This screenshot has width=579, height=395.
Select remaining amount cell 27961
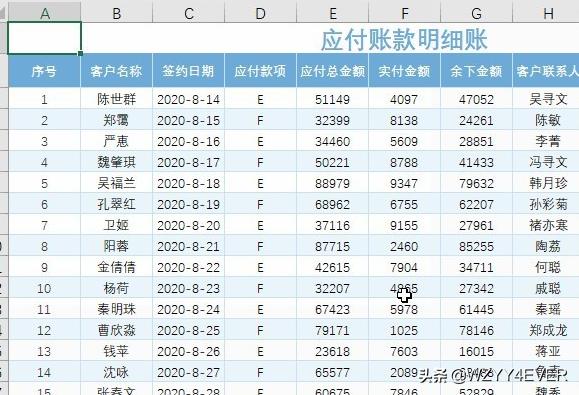coord(476,225)
